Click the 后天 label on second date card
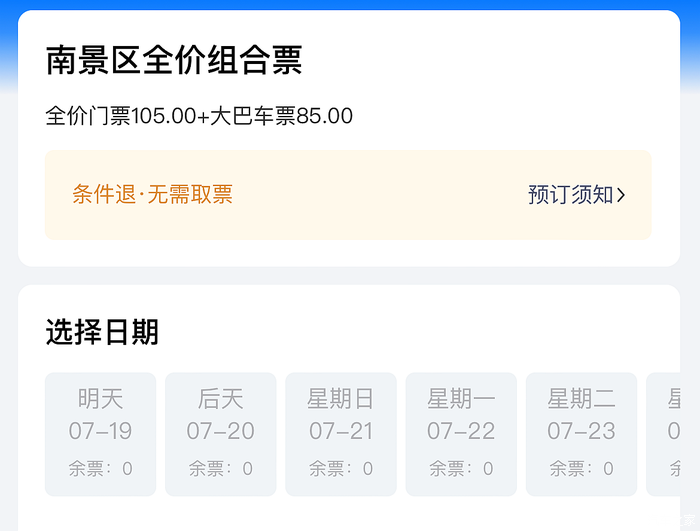 tap(220, 399)
